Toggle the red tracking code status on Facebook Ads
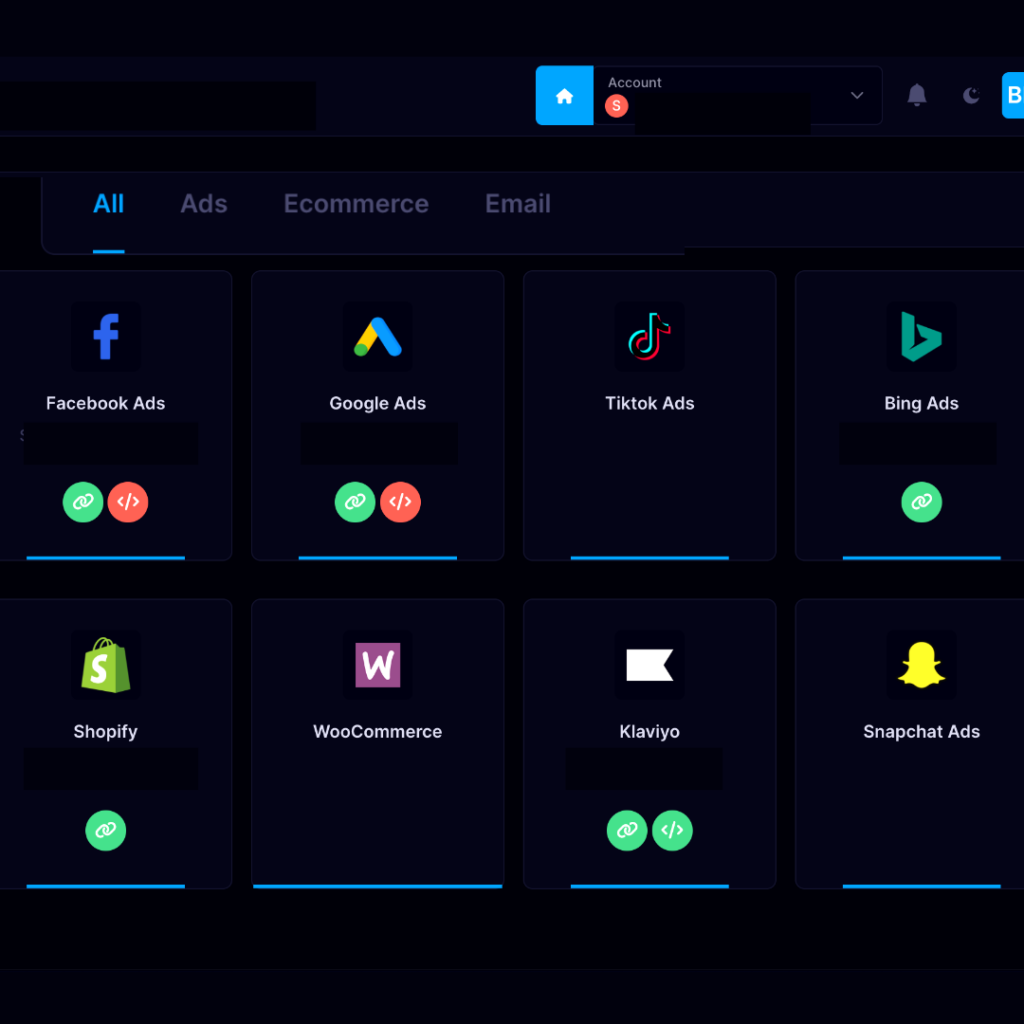 click(128, 502)
